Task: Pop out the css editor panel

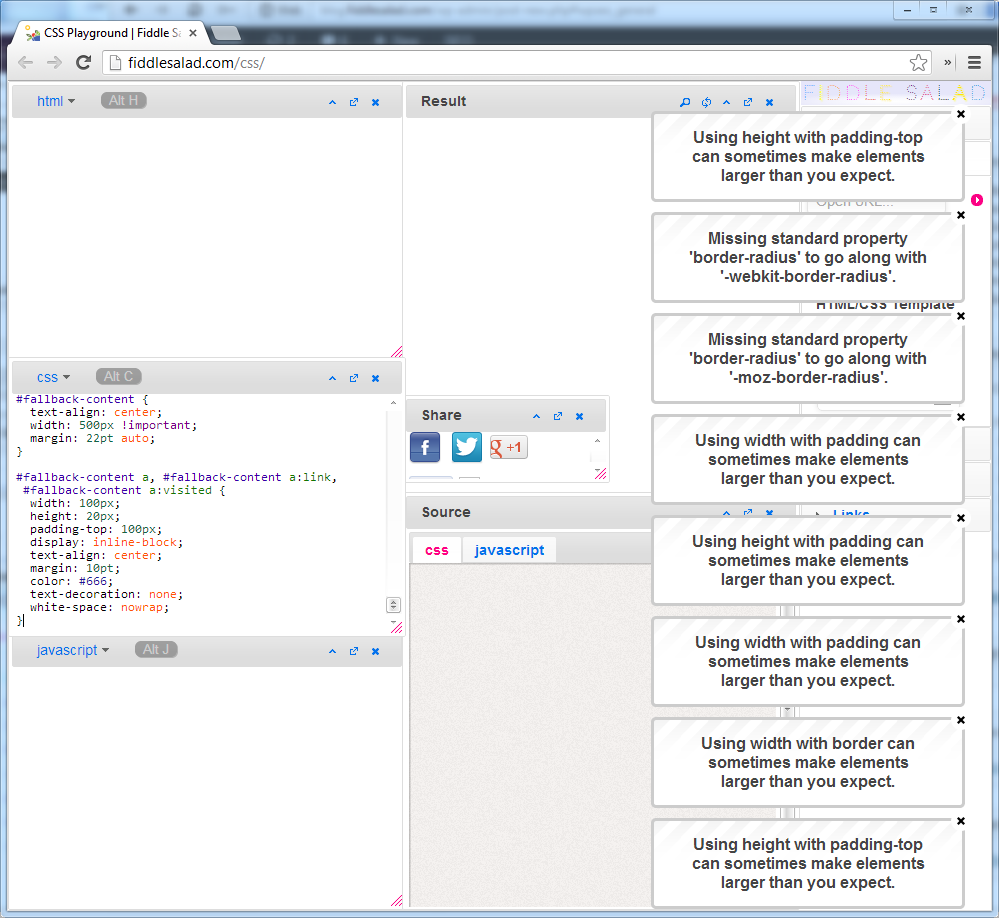Action: coord(354,378)
